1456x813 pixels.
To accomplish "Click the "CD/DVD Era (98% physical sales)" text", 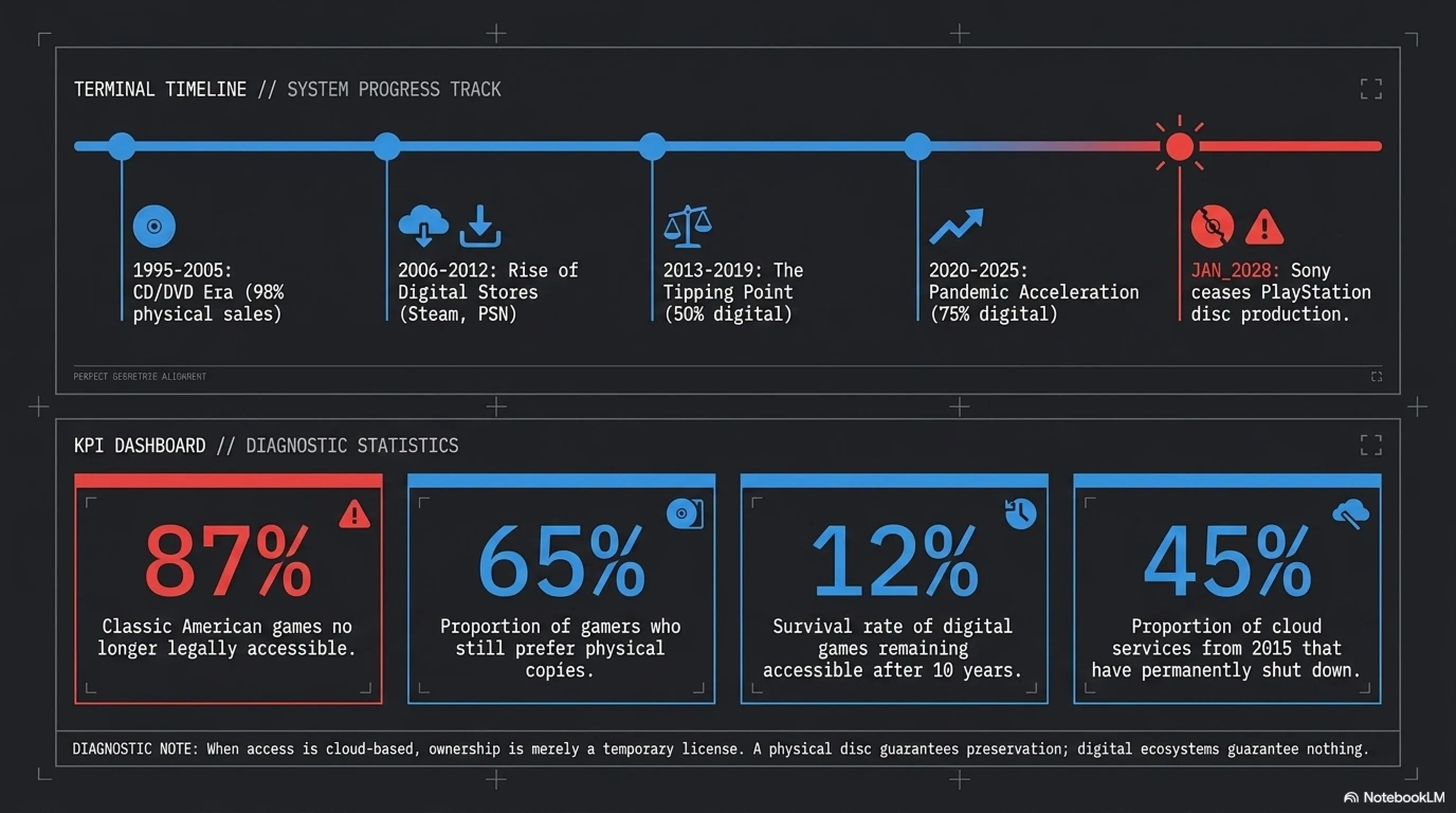I will [208, 303].
